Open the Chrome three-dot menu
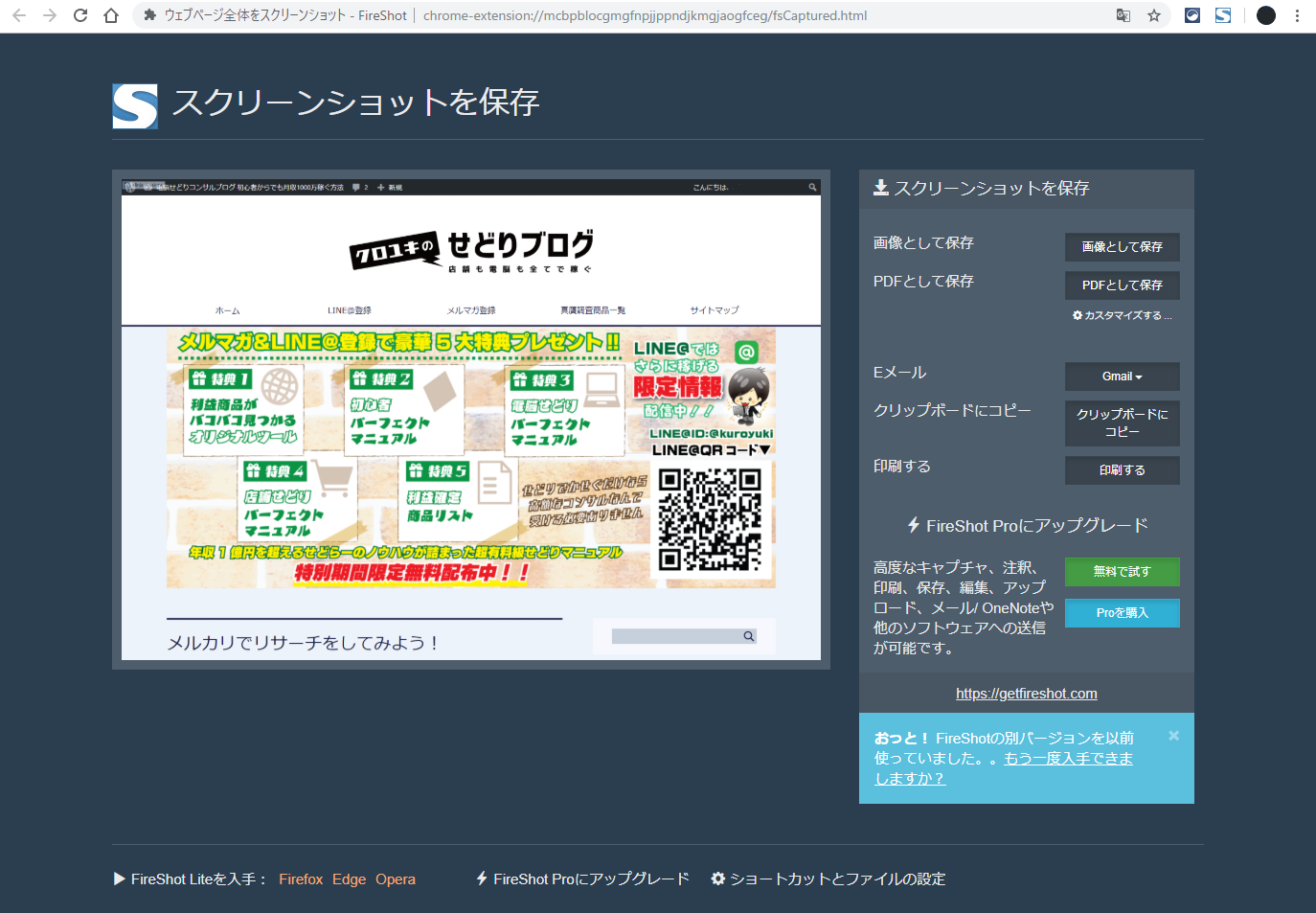1316x913 pixels. 1297,15
